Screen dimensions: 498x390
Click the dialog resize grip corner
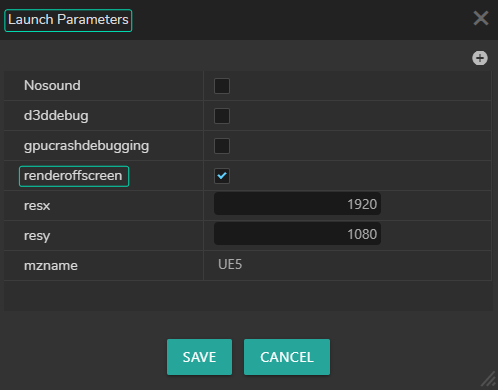pos(488,379)
